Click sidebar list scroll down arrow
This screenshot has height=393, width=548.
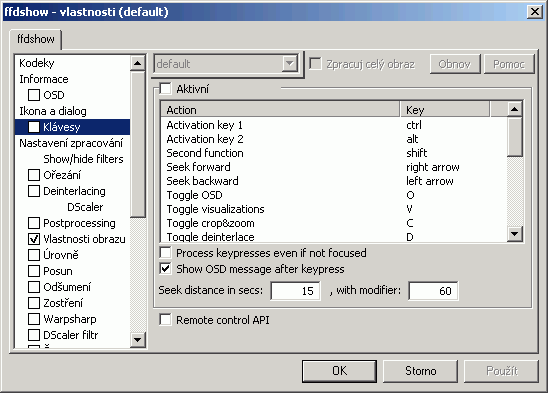[138, 340]
